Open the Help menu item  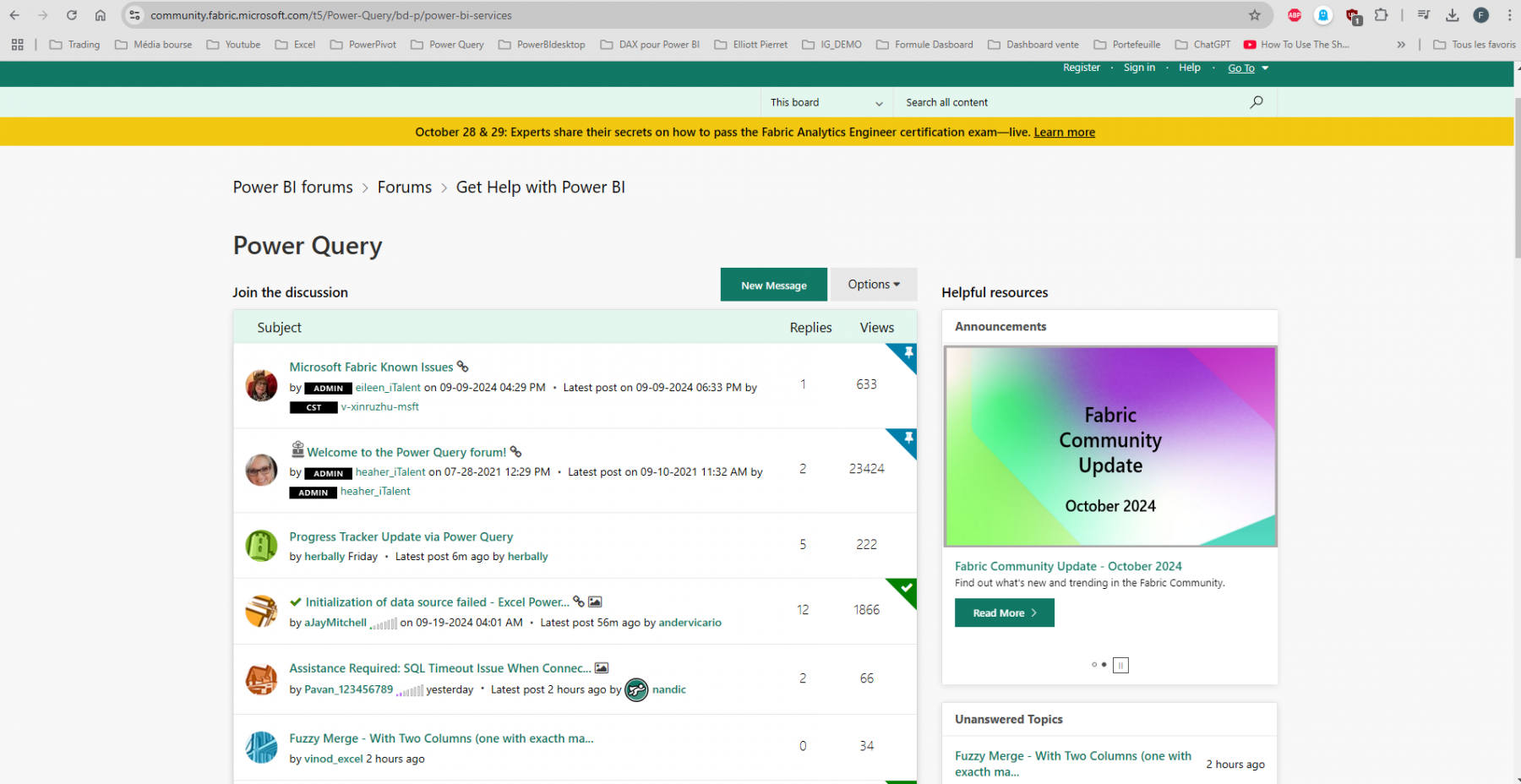pos(1190,68)
